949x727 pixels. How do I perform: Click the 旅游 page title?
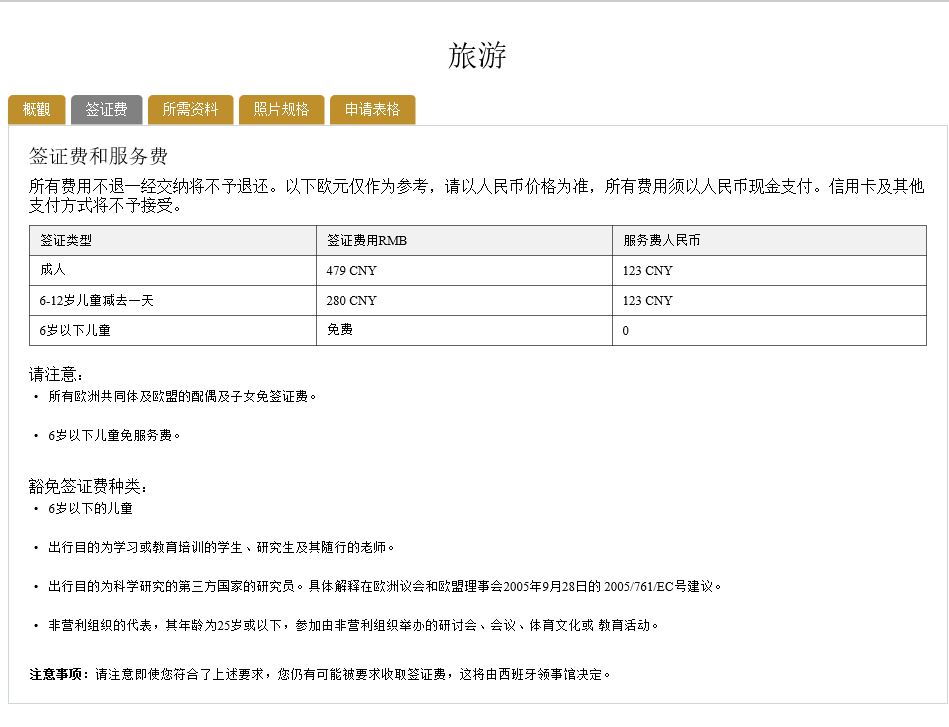coord(477,56)
